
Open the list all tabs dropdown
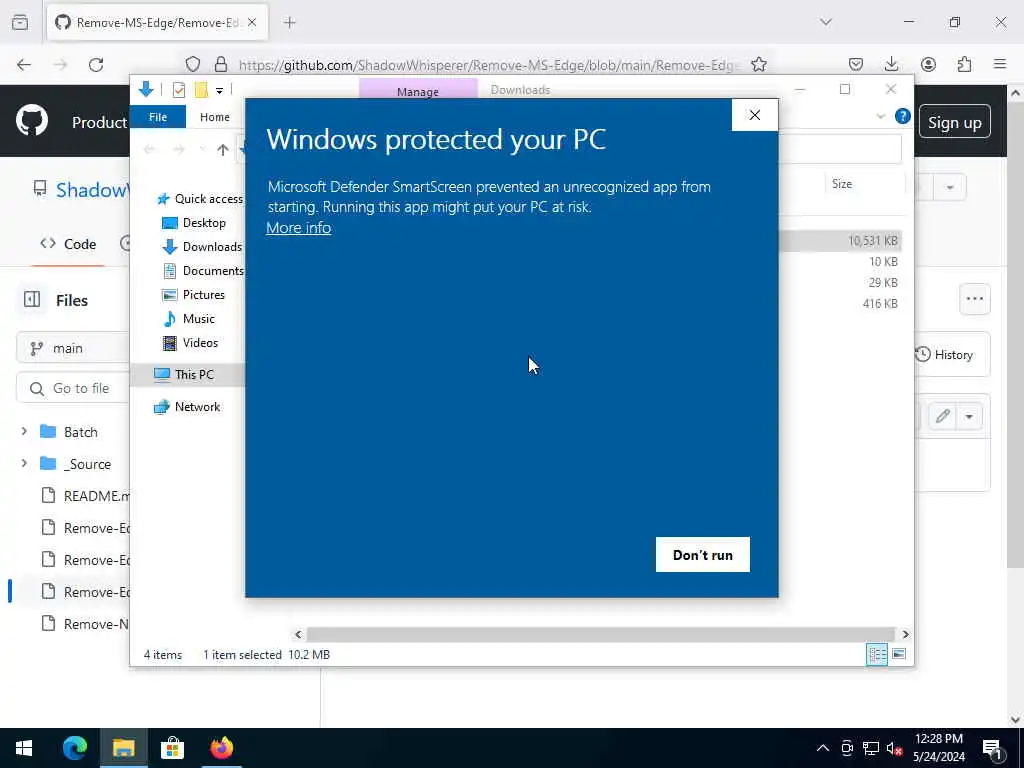[x=826, y=22]
